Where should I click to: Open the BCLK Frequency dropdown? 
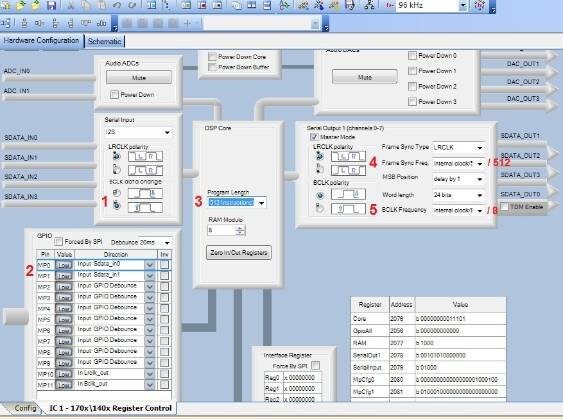(480, 210)
